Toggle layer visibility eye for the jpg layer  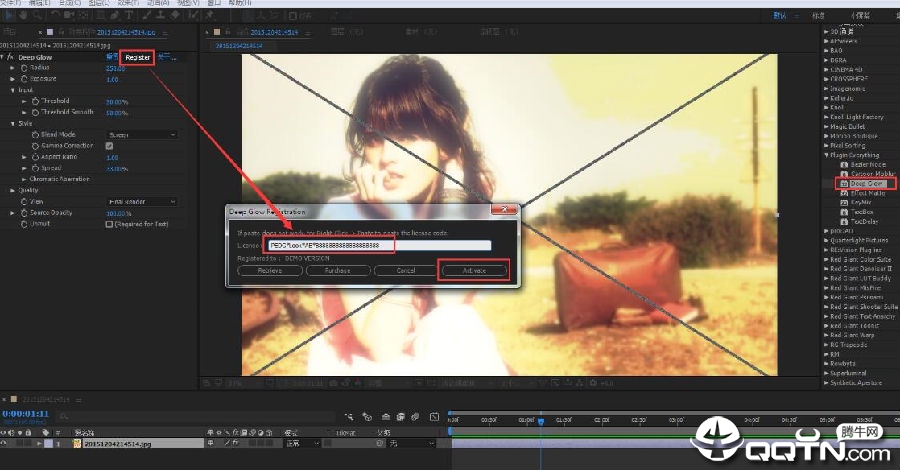pyautogui.click(x=5, y=443)
